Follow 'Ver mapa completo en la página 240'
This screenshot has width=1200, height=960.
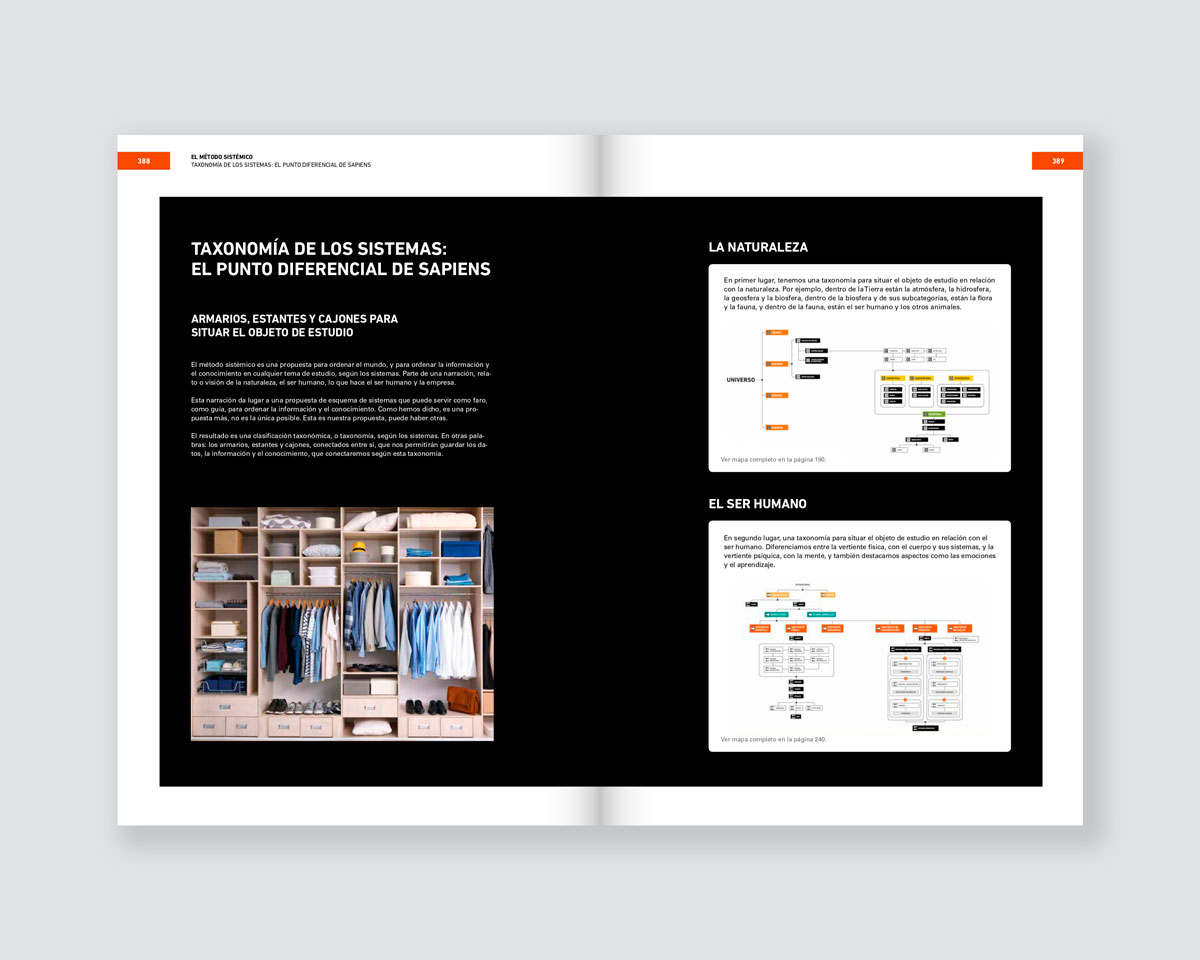[773, 740]
